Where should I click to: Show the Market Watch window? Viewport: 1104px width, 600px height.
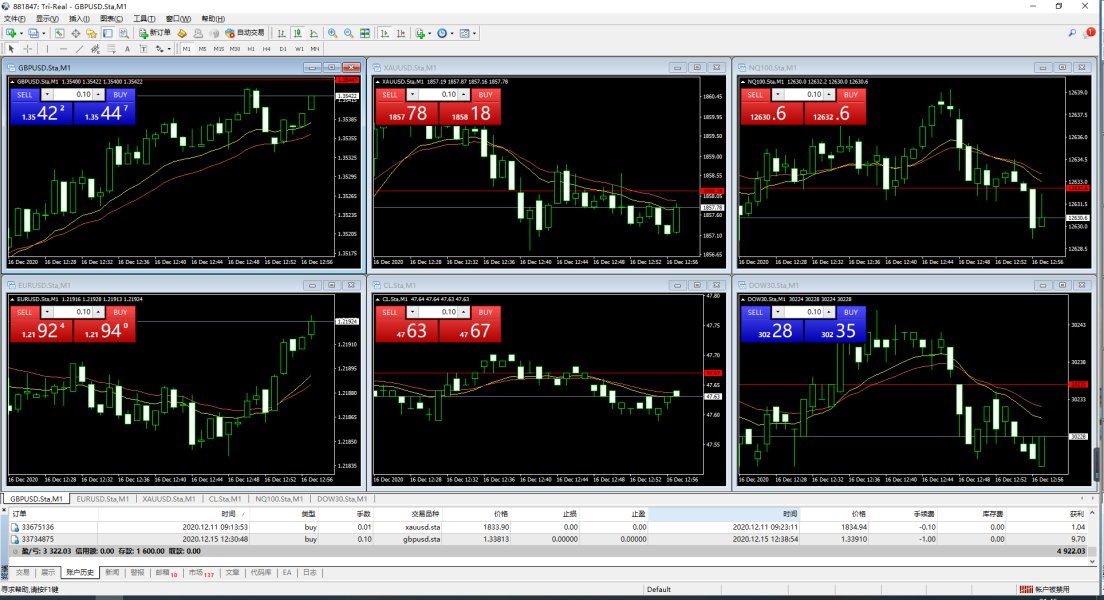(x=59, y=33)
